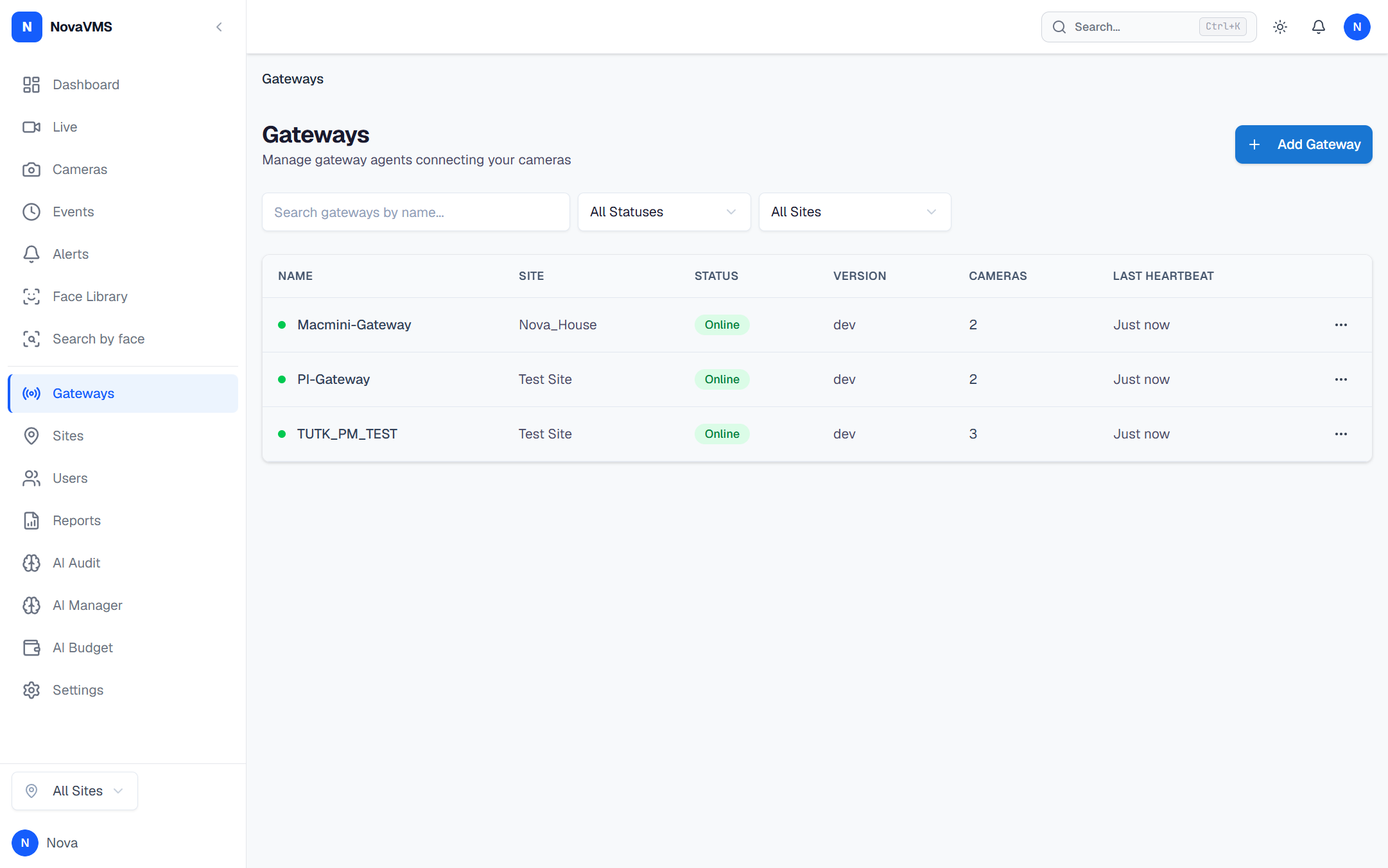1388x868 pixels.
Task: Select PI-Gateway name
Action: pos(333,379)
